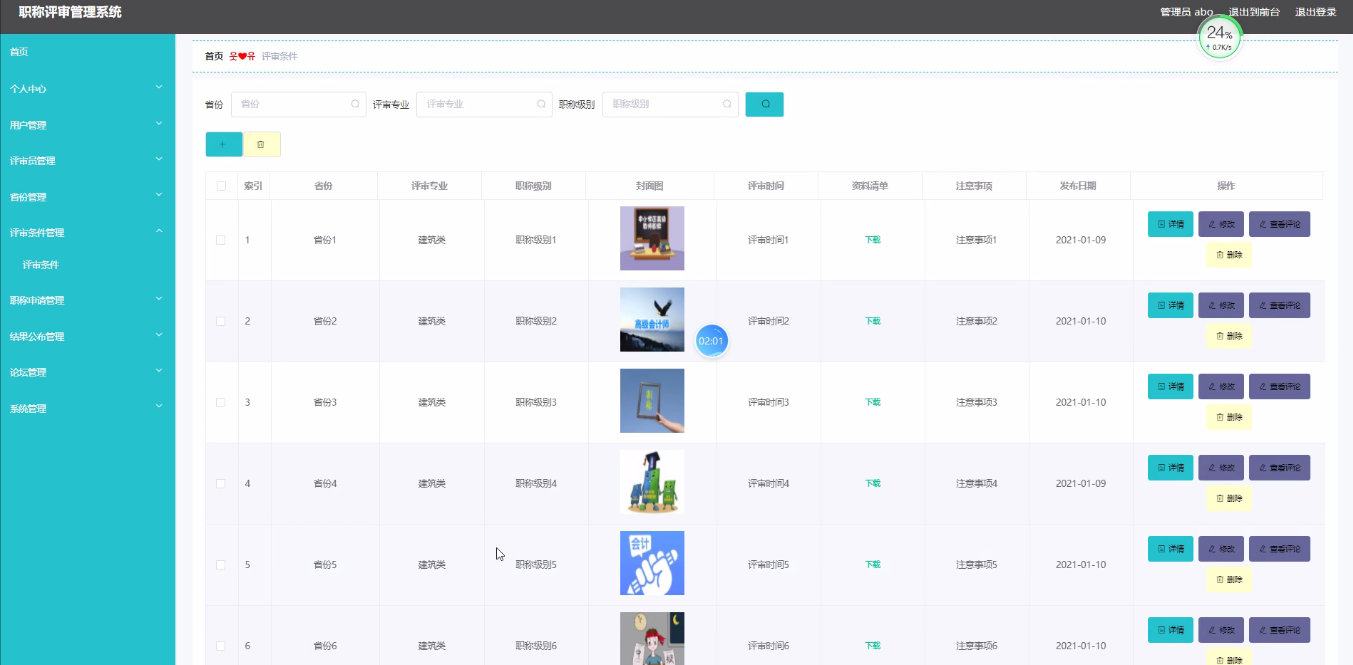Click 删除 for row 省份1
The height and width of the screenshot is (665, 1353).
click(x=1229, y=255)
